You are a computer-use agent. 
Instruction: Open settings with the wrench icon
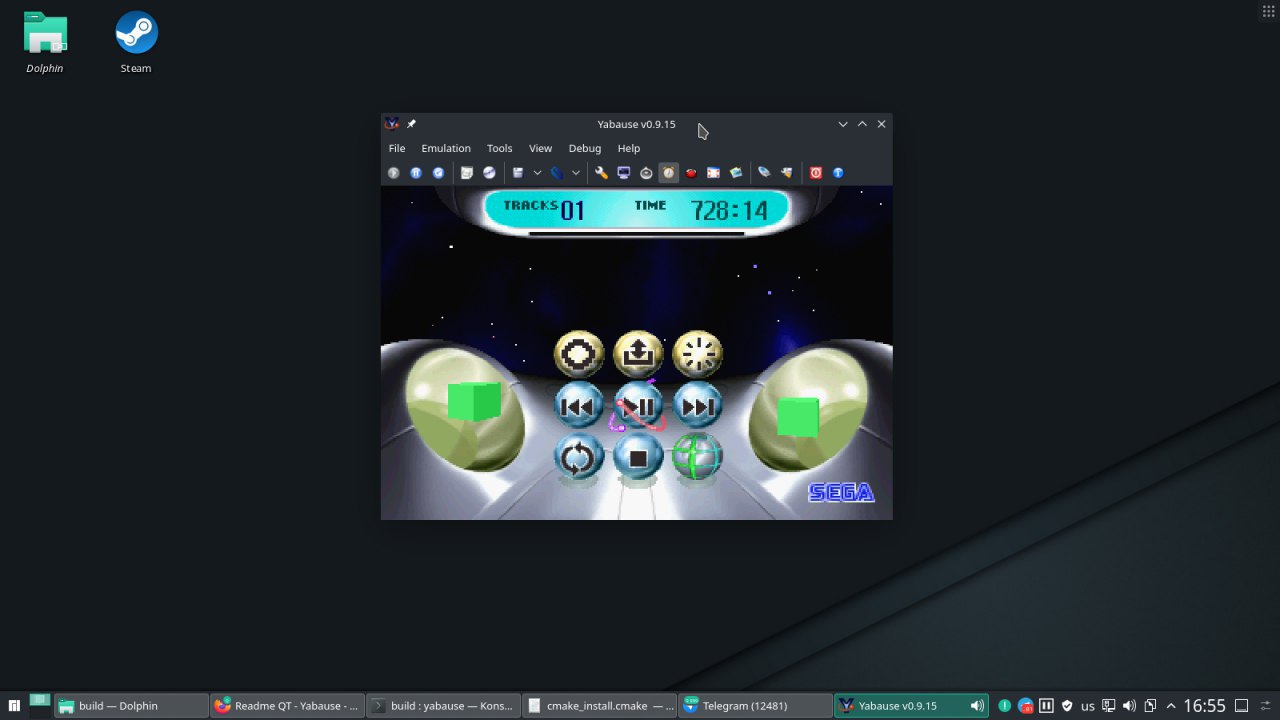click(601, 173)
